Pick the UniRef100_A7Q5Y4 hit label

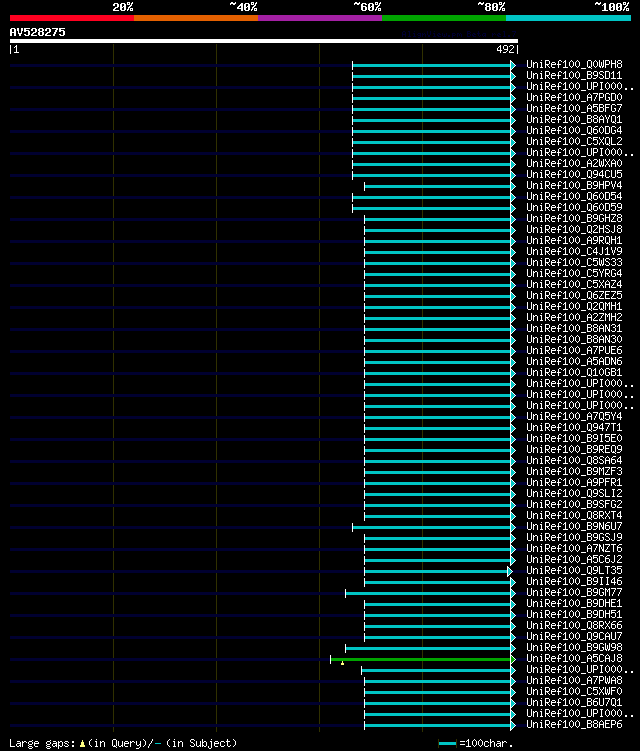[574, 417]
